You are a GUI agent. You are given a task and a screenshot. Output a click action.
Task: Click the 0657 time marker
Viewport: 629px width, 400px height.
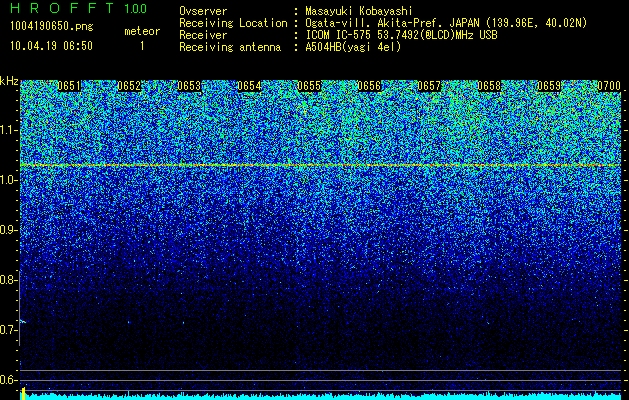[x=429, y=86]
